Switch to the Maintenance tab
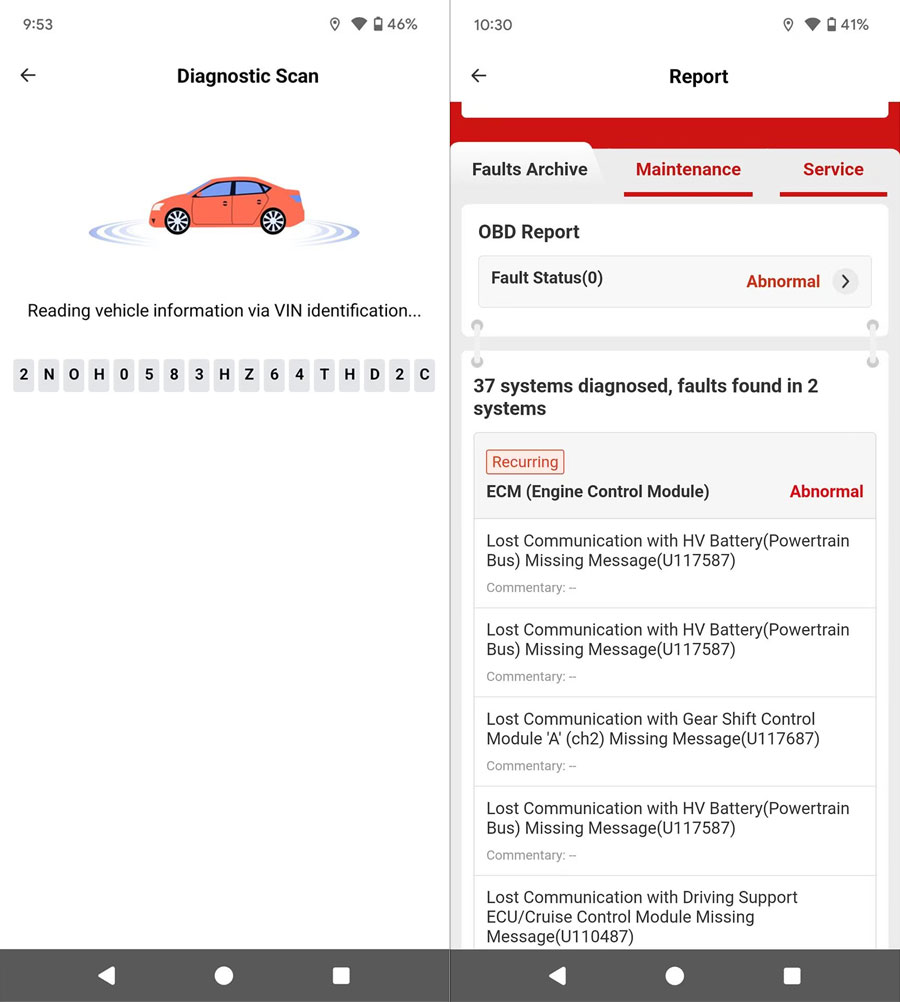Screen dimensions: 900x1002 [x=688, y=170]
